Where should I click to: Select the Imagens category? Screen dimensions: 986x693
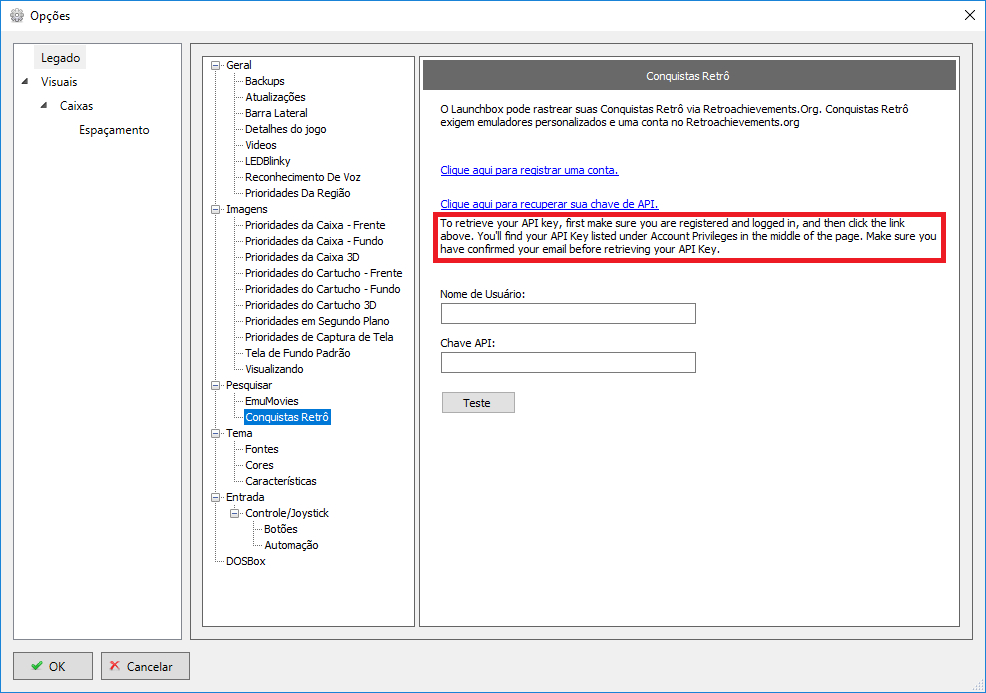point(246,209)
